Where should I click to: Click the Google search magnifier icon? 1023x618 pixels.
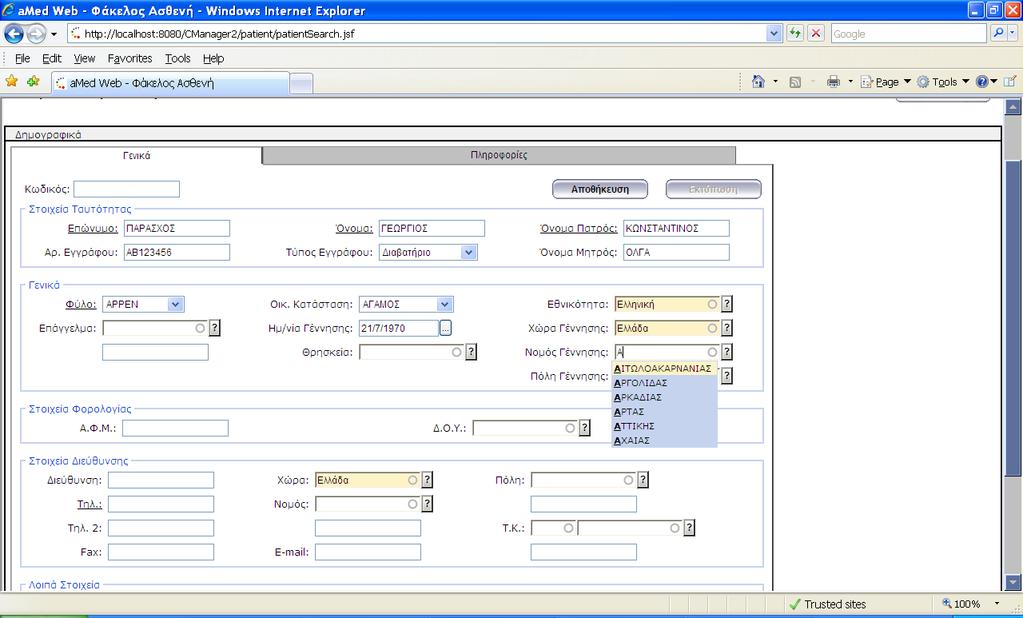click(x=998, y=33)
